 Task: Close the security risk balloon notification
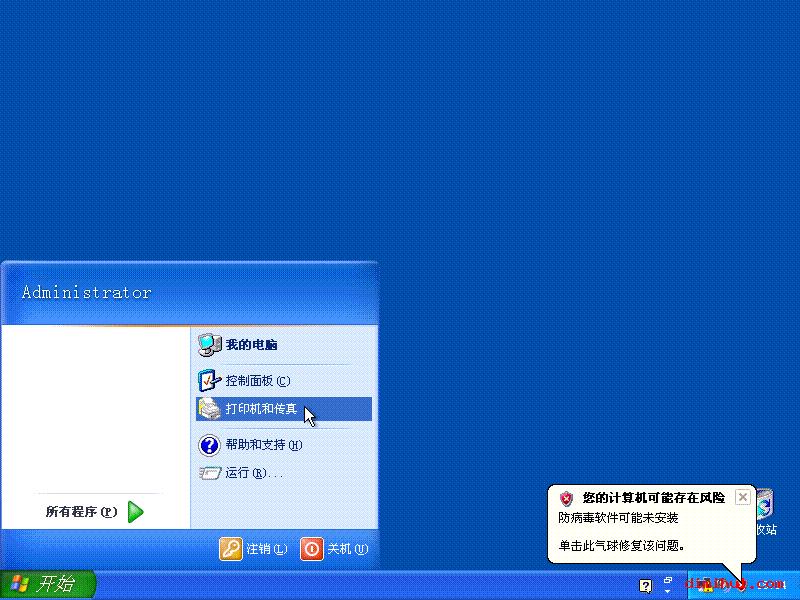[x=743, y=497]
